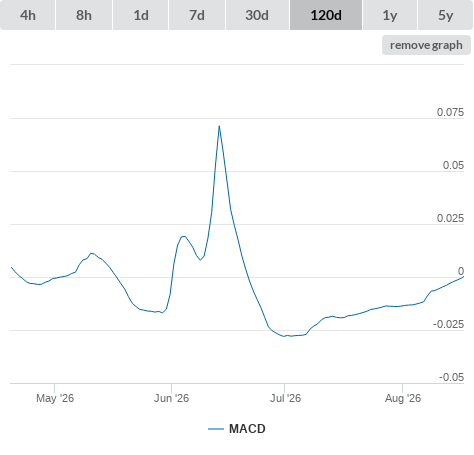Image resolution: width=474 pixels, height=455 pixels.
Task: Click the Aug '26 axis label
Action: tap(403, 398)
